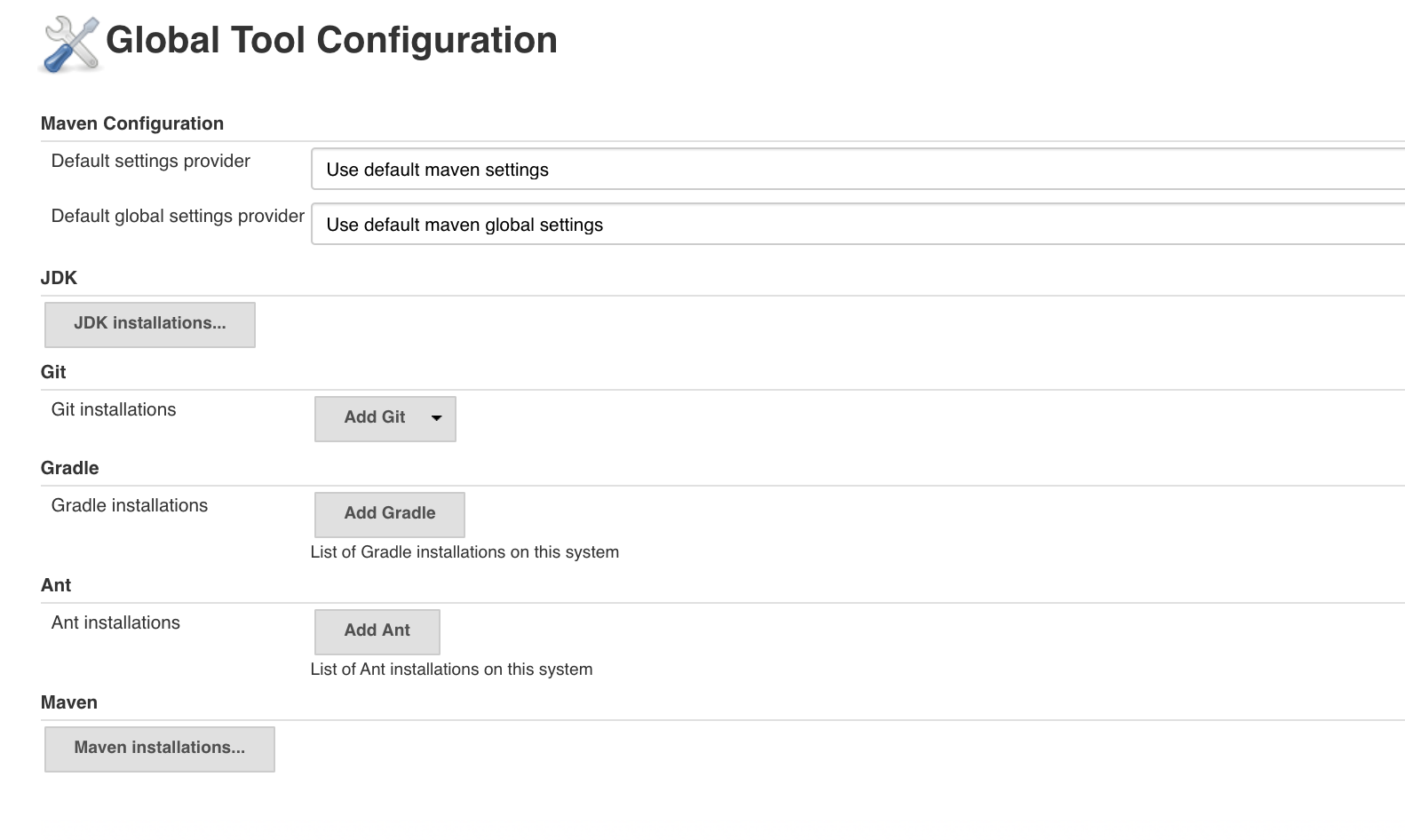Viewport: 1405px width, 840px height.
Task: Click the Default settings provider label
Action: click(151, 161)
